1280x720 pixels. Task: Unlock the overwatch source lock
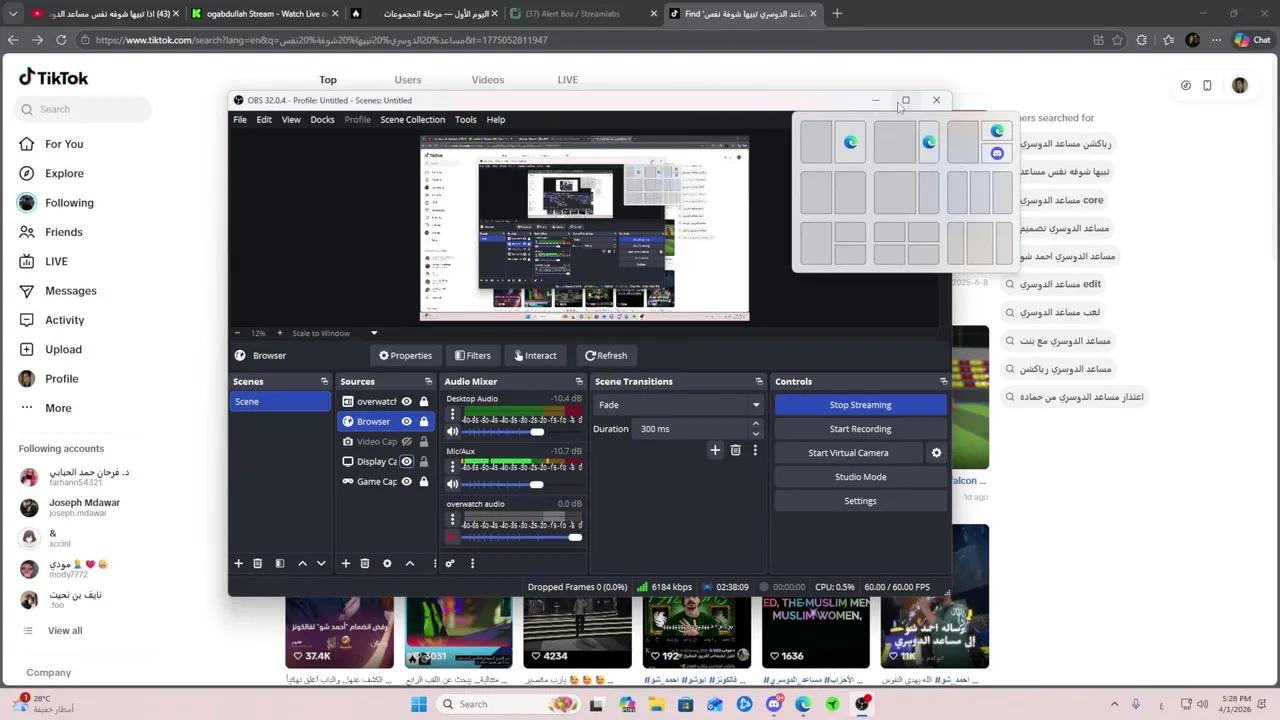click(424, 401)
